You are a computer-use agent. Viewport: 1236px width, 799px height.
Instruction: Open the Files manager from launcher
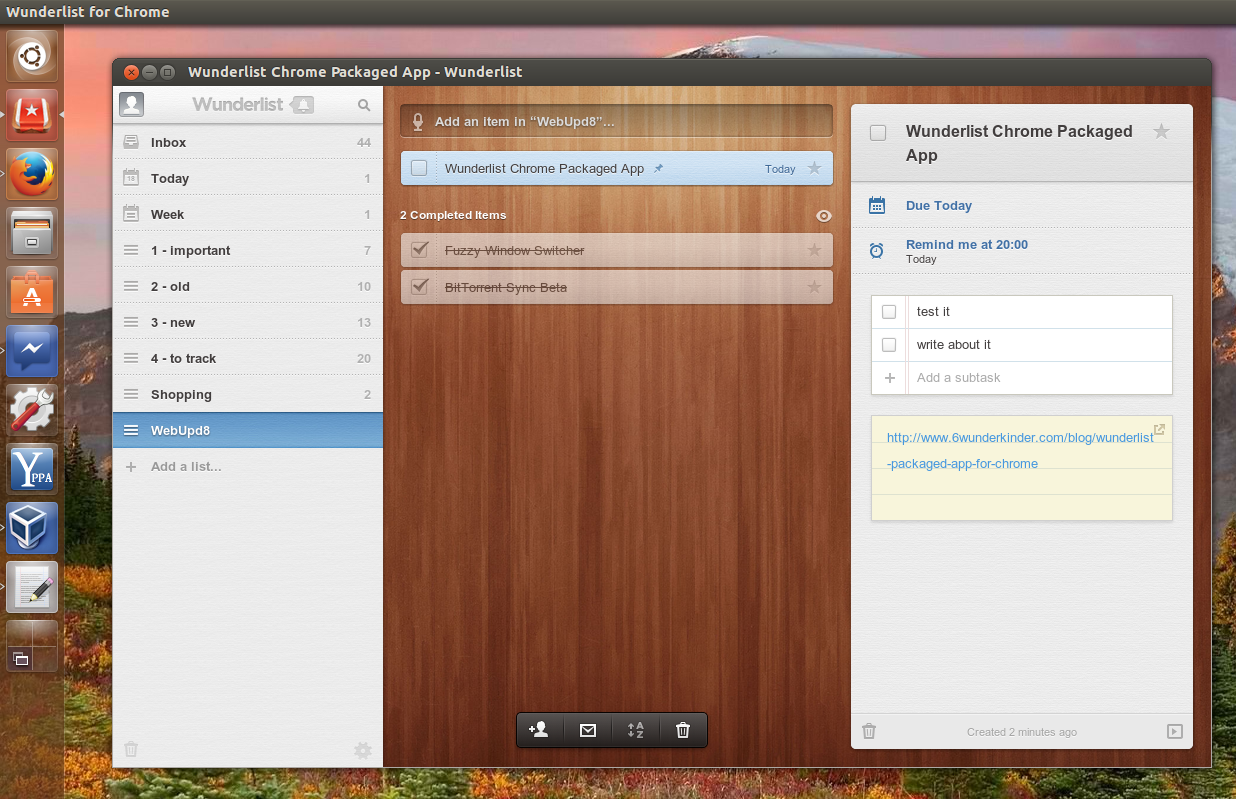[x=32, y=232]
